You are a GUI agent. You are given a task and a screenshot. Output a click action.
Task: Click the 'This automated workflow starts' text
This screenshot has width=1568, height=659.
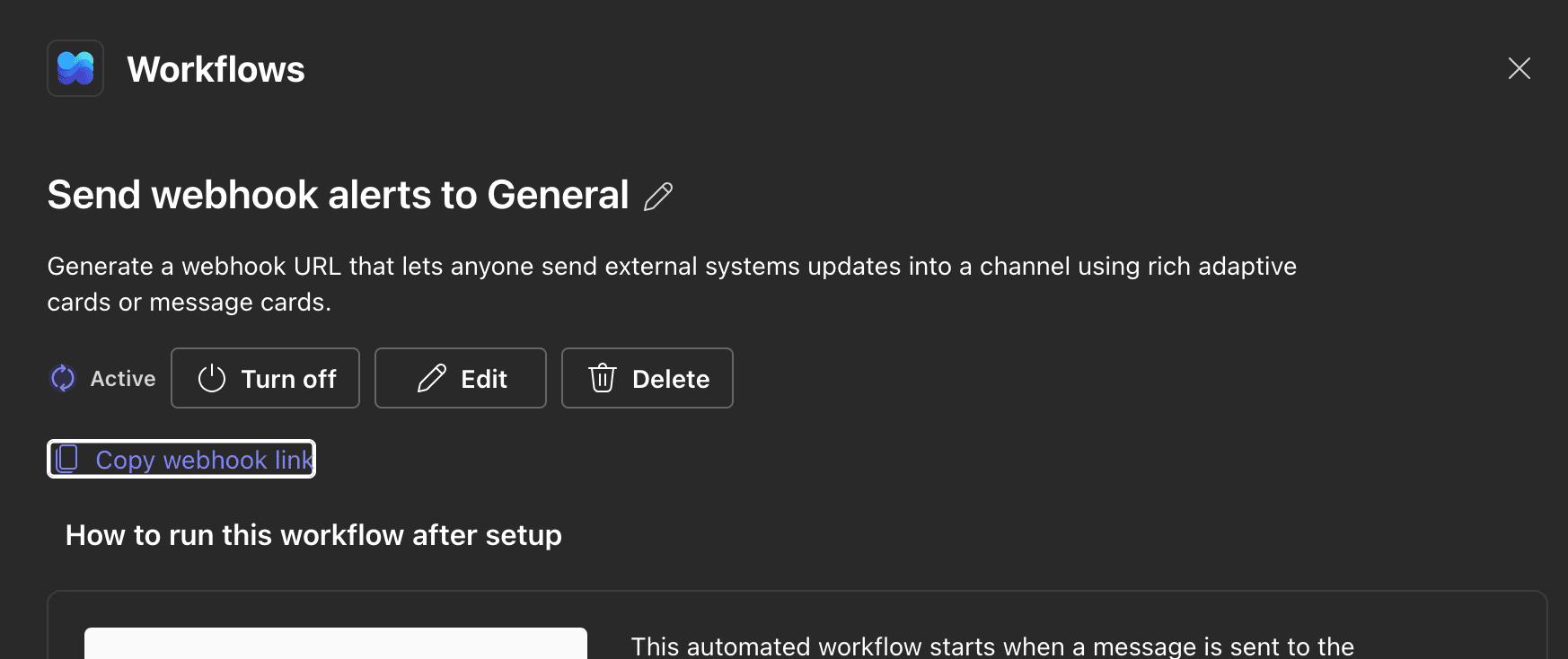pos(991,646)
